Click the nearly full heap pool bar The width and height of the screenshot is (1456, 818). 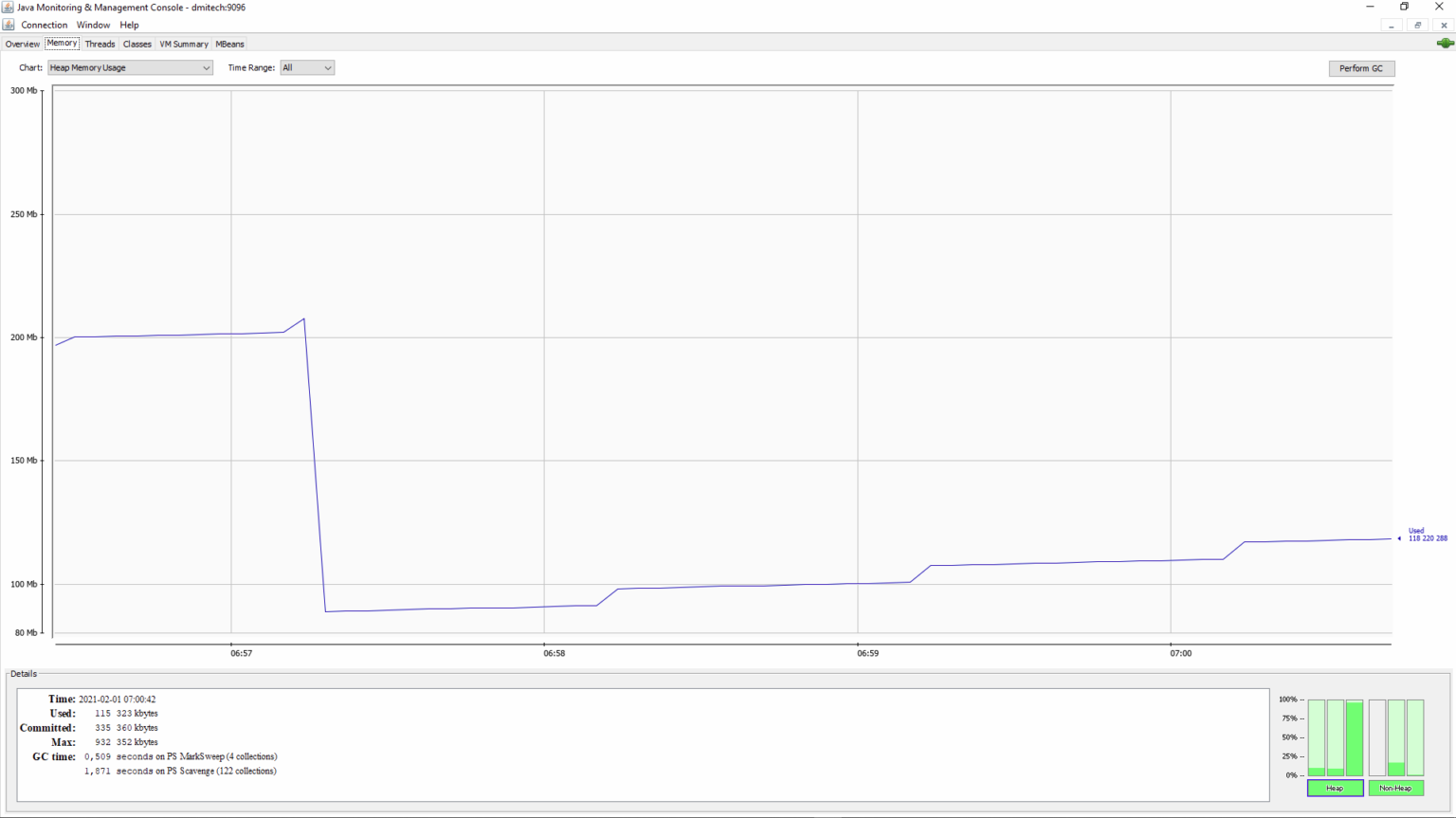[1355, 737]
